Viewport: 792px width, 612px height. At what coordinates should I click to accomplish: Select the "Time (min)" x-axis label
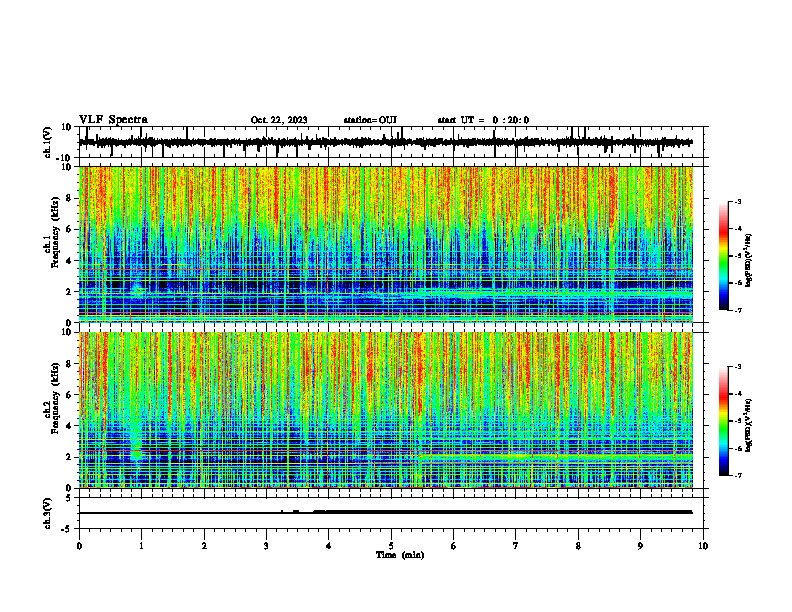point(400,555)
